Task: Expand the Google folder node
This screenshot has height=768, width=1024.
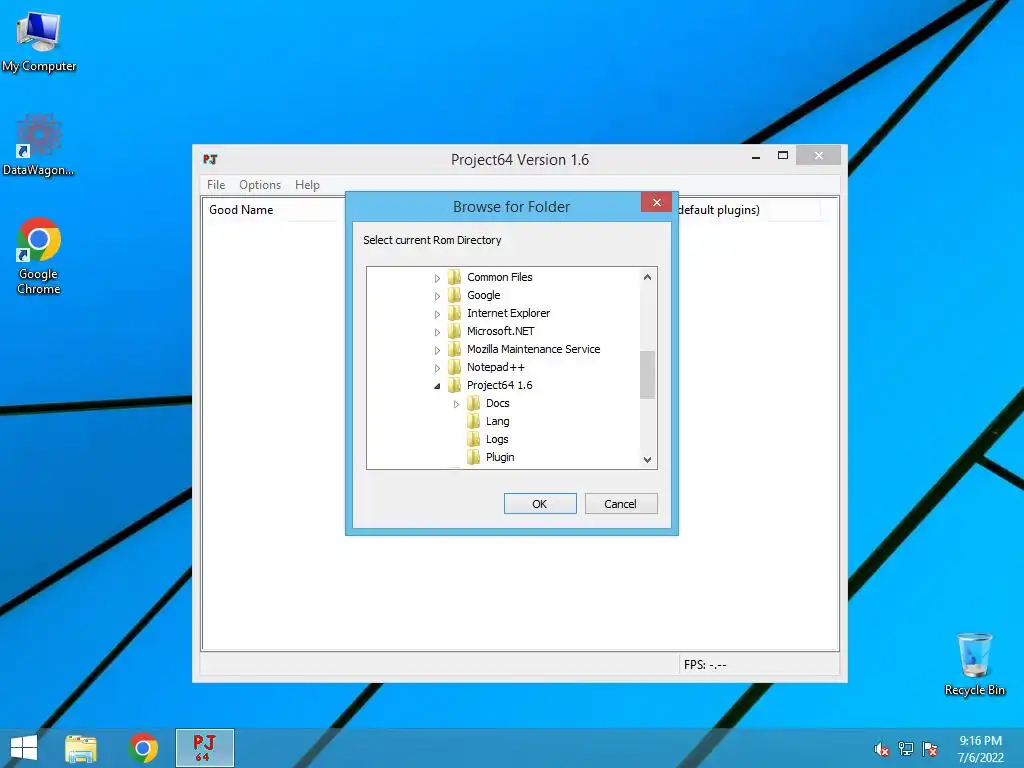Action: point(437,296)
